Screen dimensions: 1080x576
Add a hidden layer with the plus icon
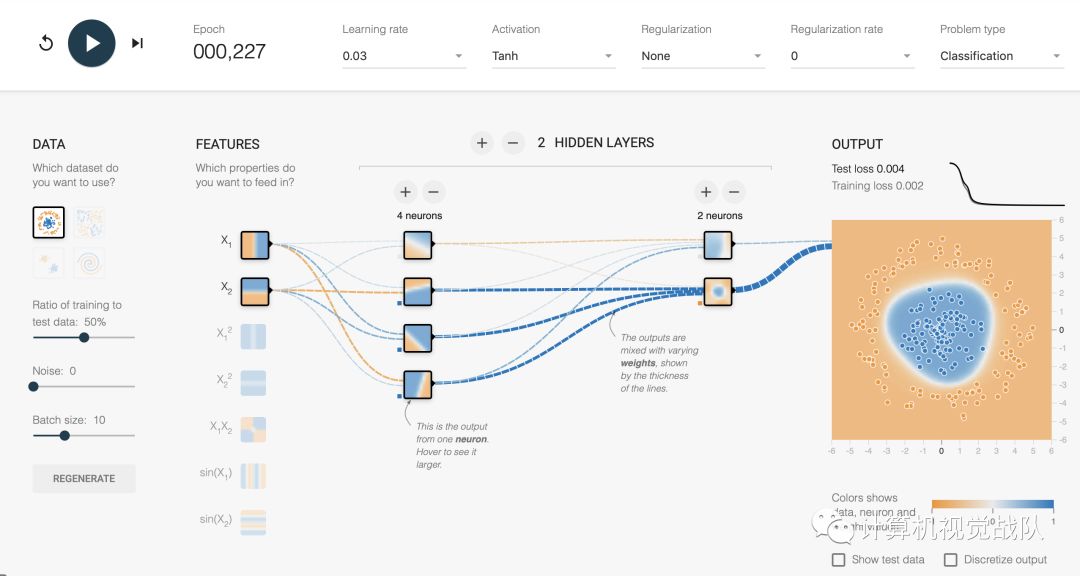coord(482,143)
